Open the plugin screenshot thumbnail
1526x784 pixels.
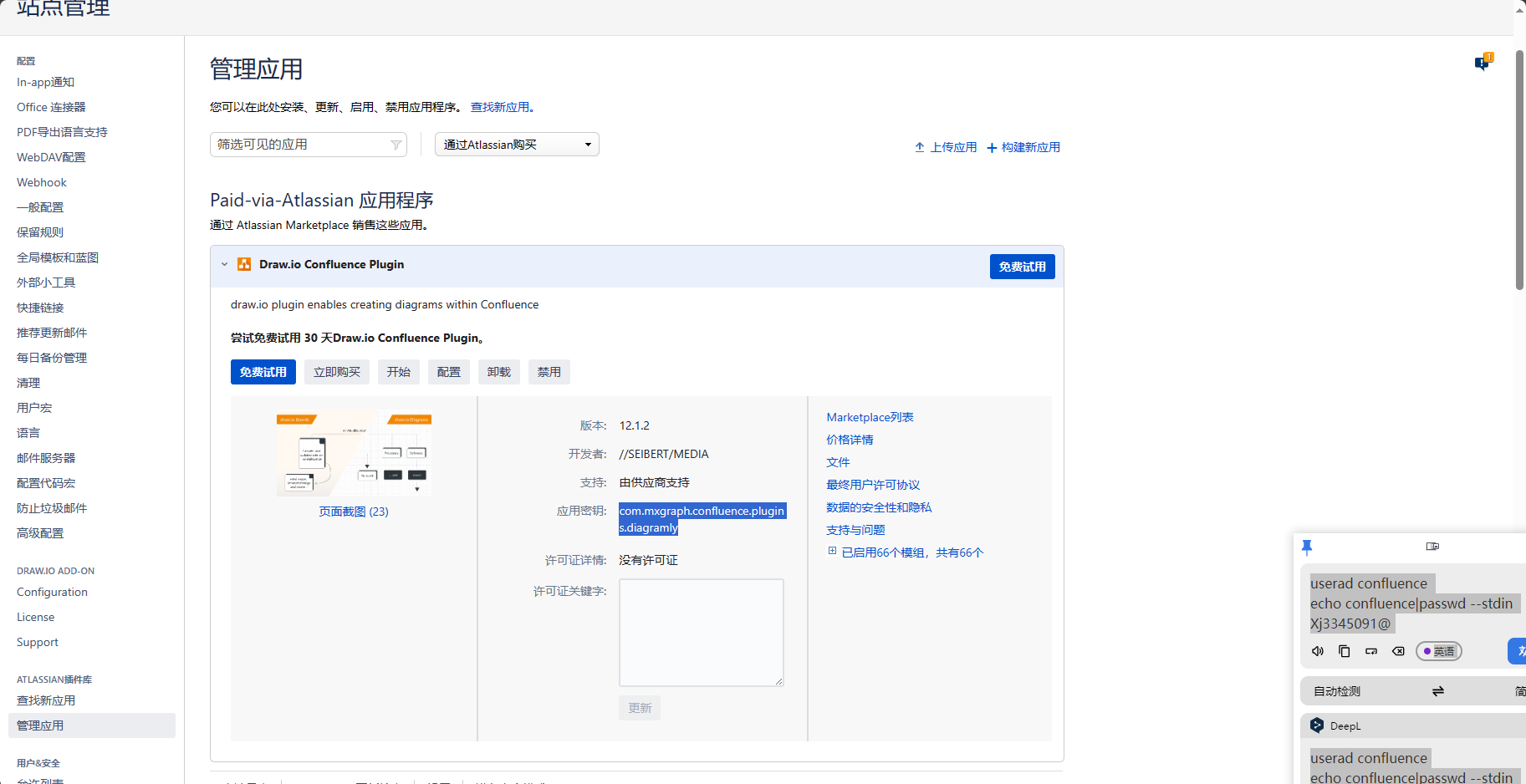(x=354, y=454)
